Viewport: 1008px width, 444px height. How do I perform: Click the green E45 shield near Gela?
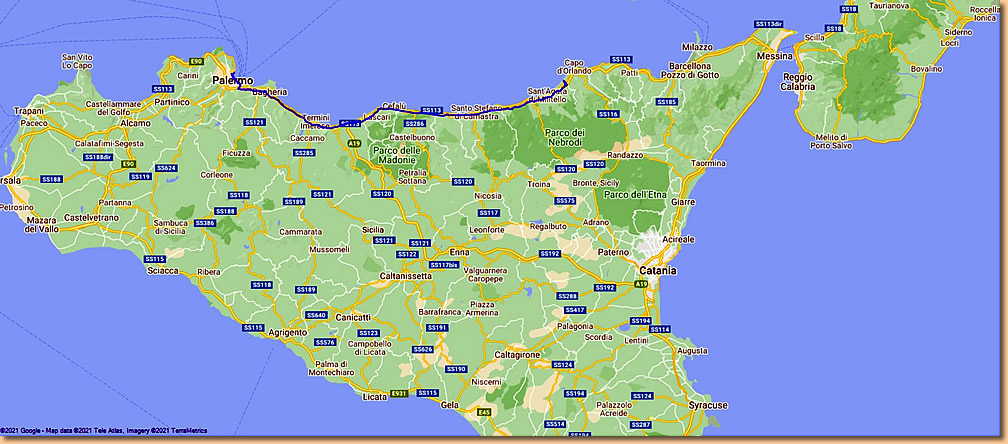click(x=485, y=411)
